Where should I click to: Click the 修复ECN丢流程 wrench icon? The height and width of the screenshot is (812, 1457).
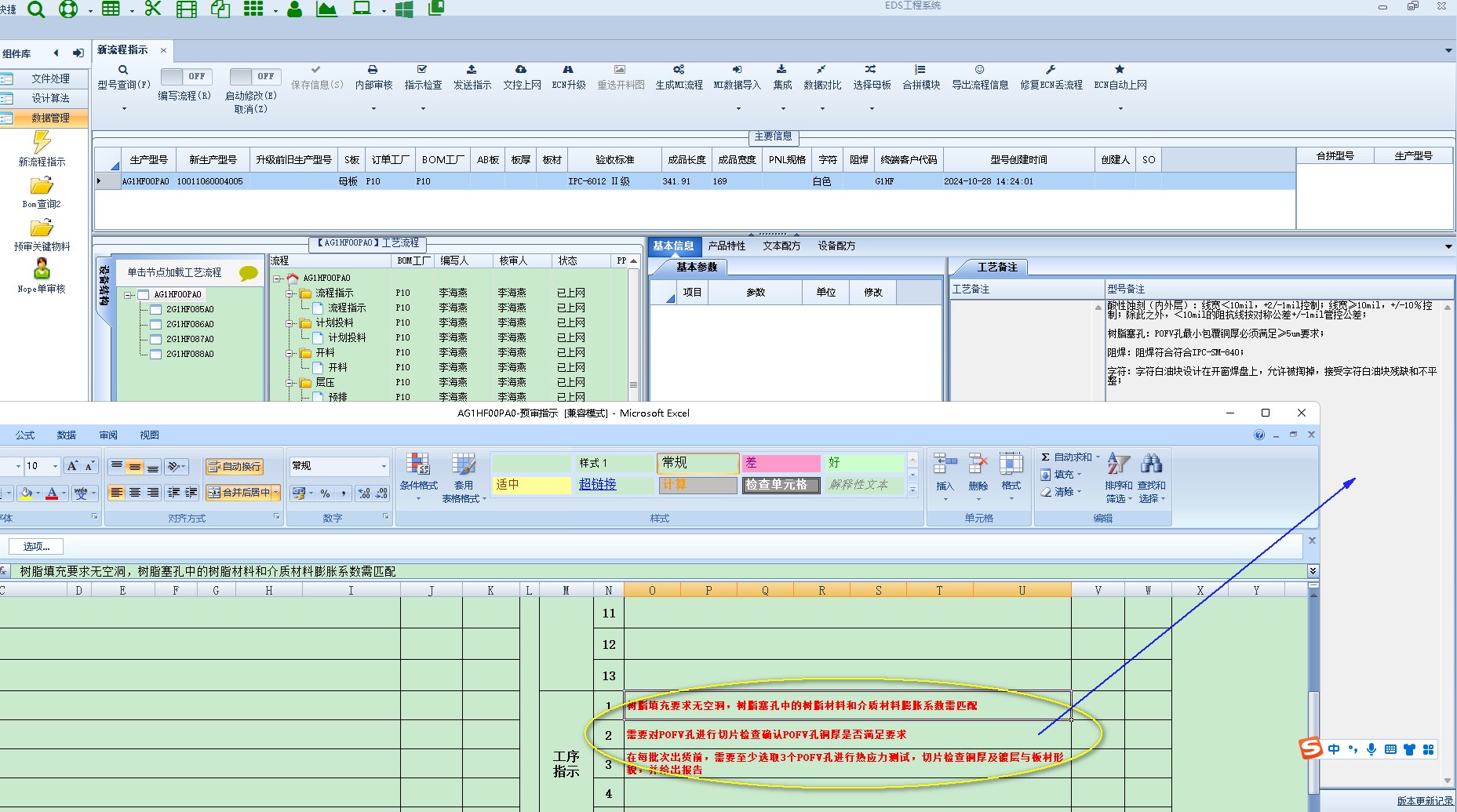pyautogui.click(x=1051, y=70)
